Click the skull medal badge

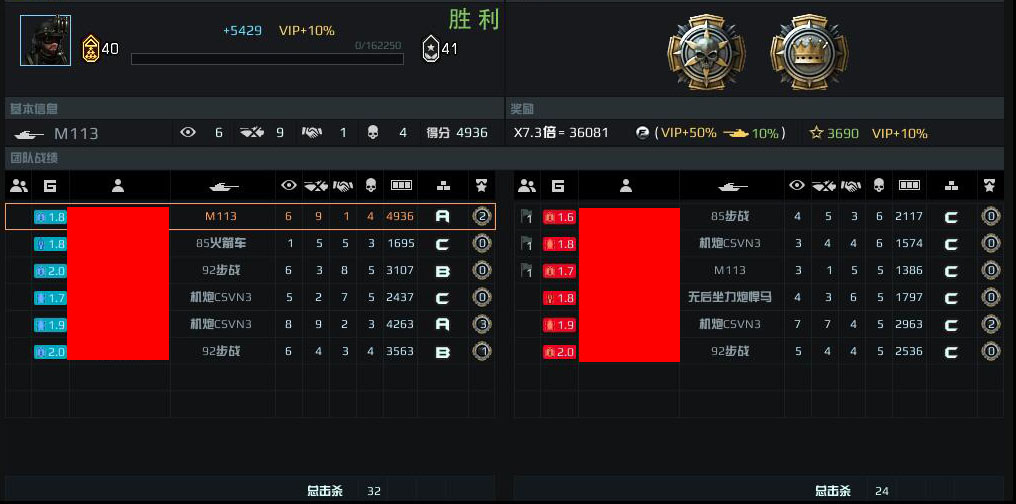(706, 52)
